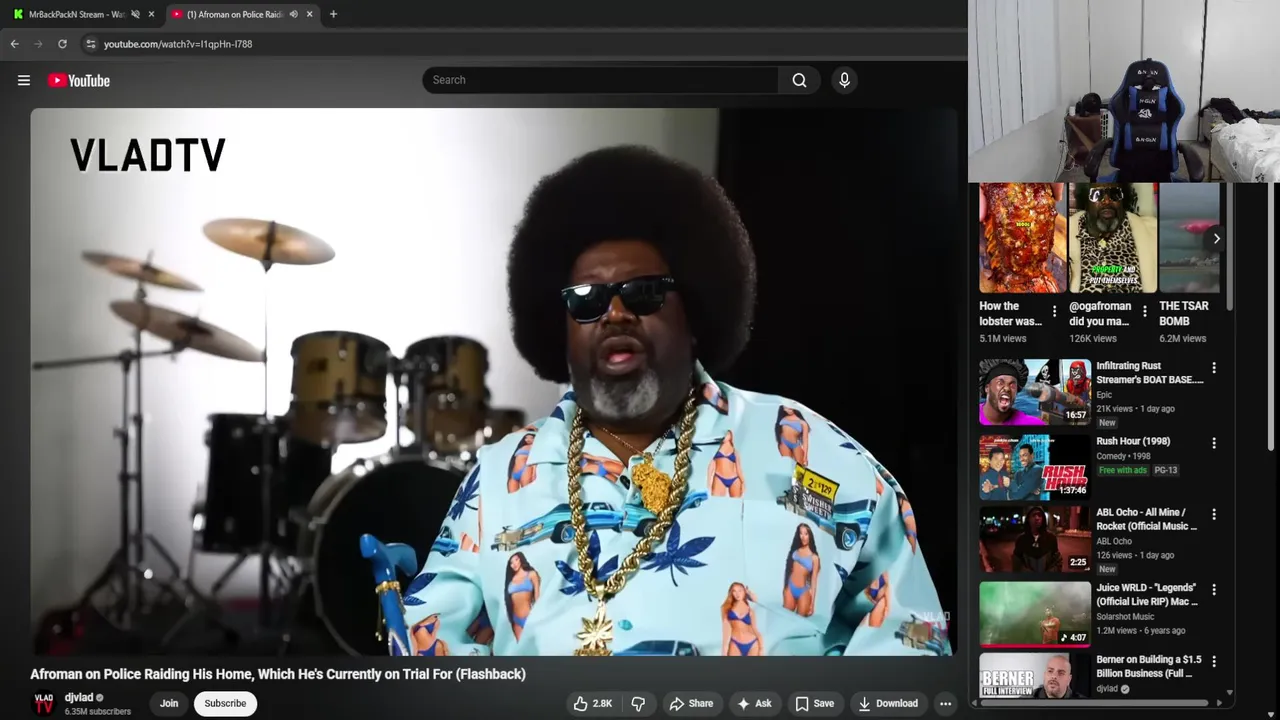Open the more actions ellipsis below video
The width and height of the screenshot is (1280, 720).
pyautogui.click(x=945, y=704)
